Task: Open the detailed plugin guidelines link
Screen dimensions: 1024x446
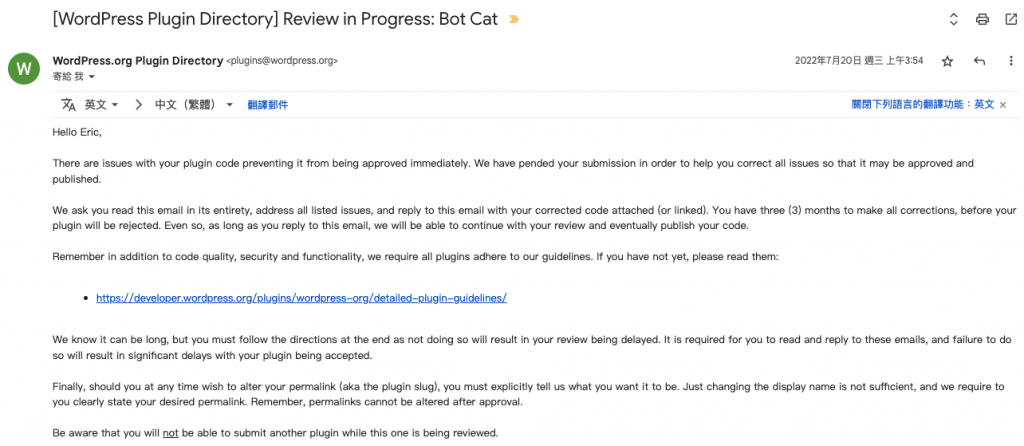Action: click(x=301, y=298)
